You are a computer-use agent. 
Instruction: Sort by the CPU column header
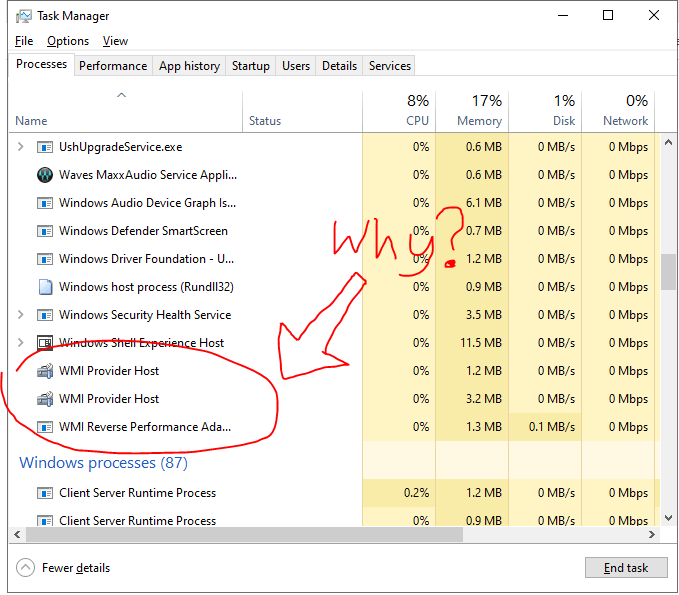pos(399,111)
